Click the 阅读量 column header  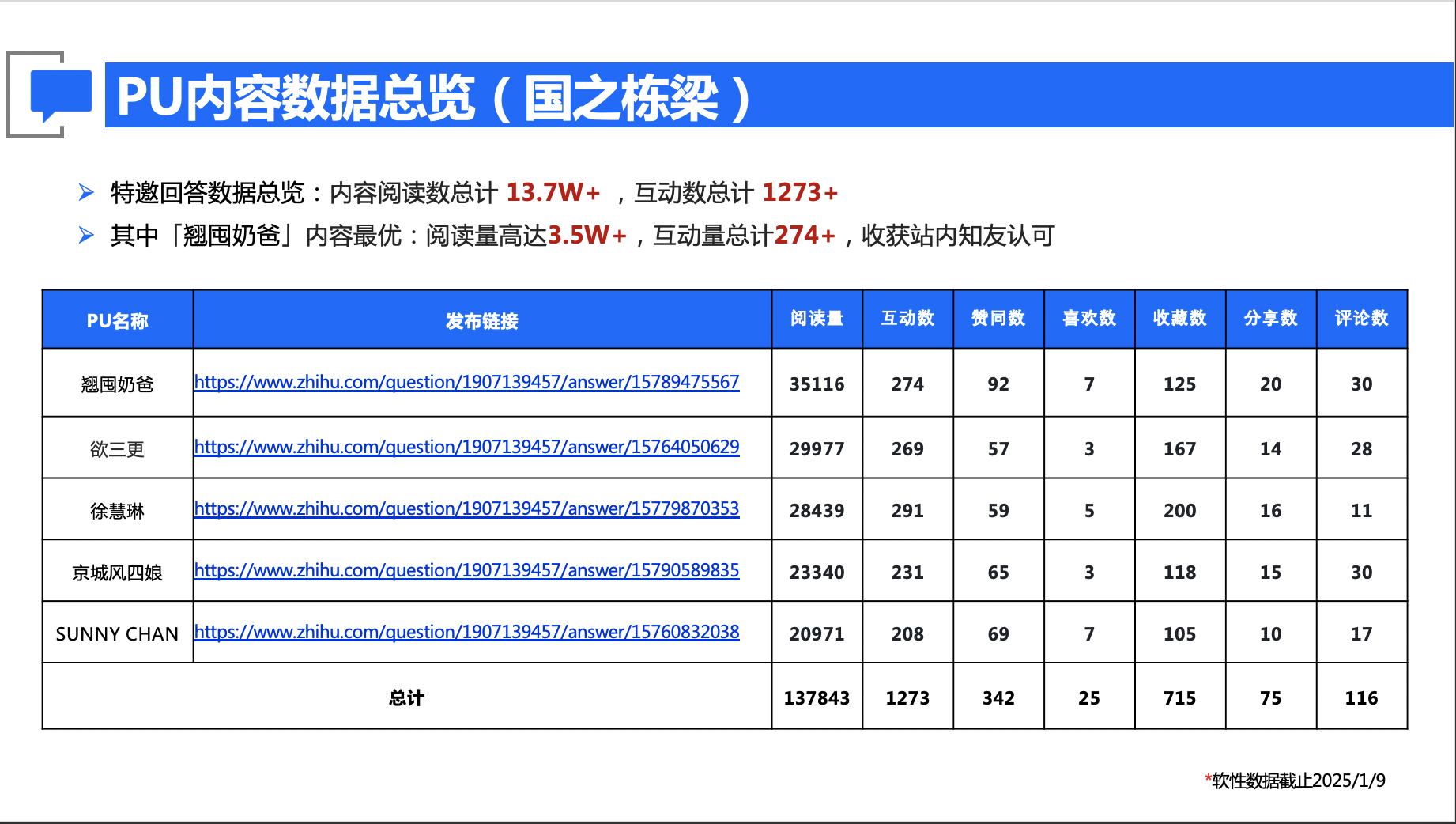817,318
